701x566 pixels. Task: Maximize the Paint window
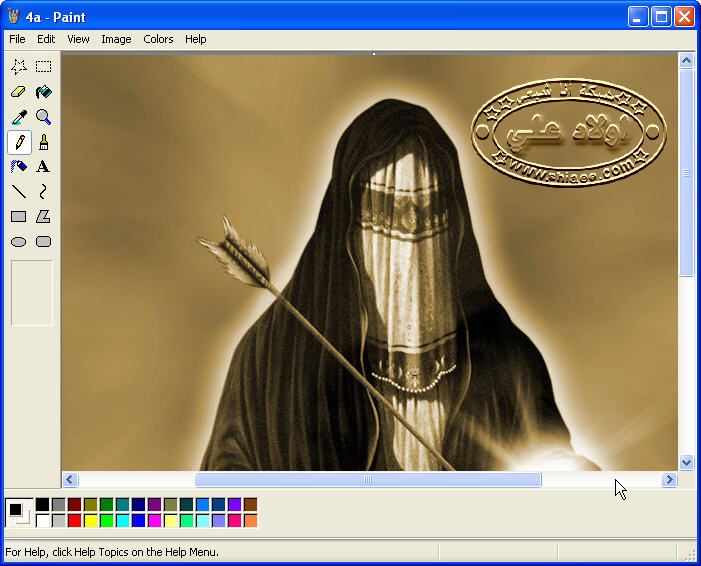(661, 17)
